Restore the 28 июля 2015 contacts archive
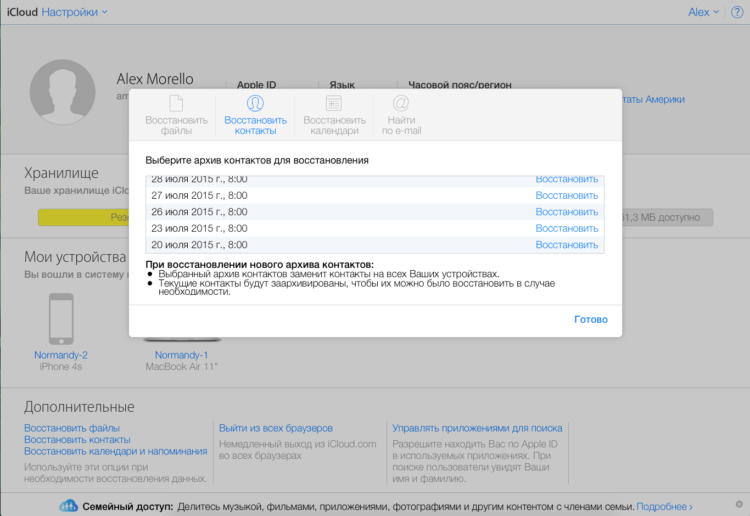 (566, 180)
